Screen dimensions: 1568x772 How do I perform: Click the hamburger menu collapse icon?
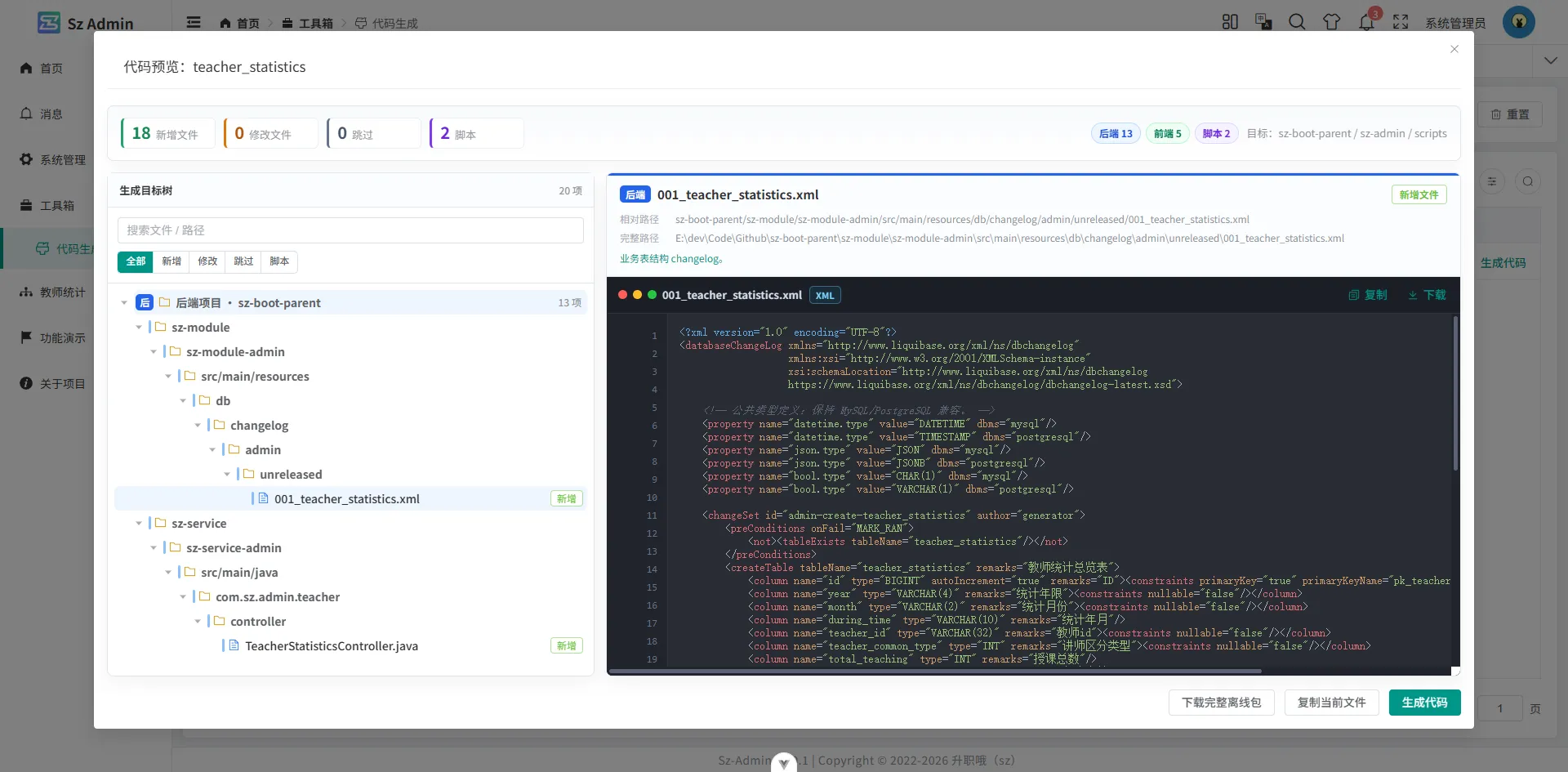pos(194,22)
